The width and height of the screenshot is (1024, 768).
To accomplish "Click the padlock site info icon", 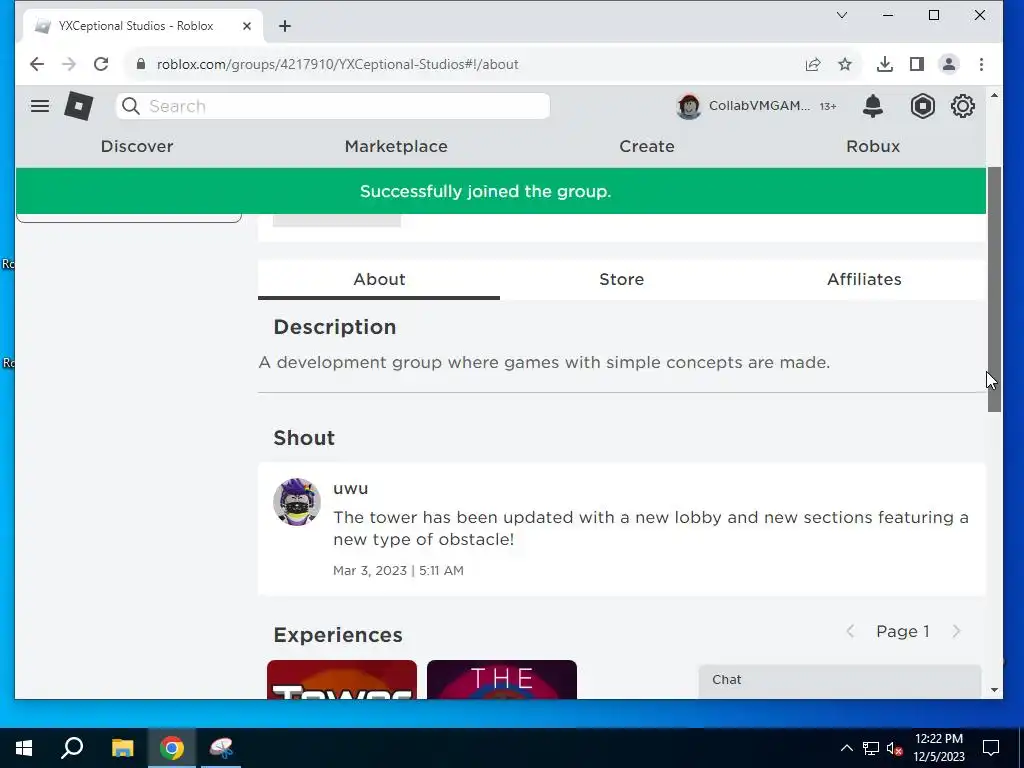I will 140,64.
